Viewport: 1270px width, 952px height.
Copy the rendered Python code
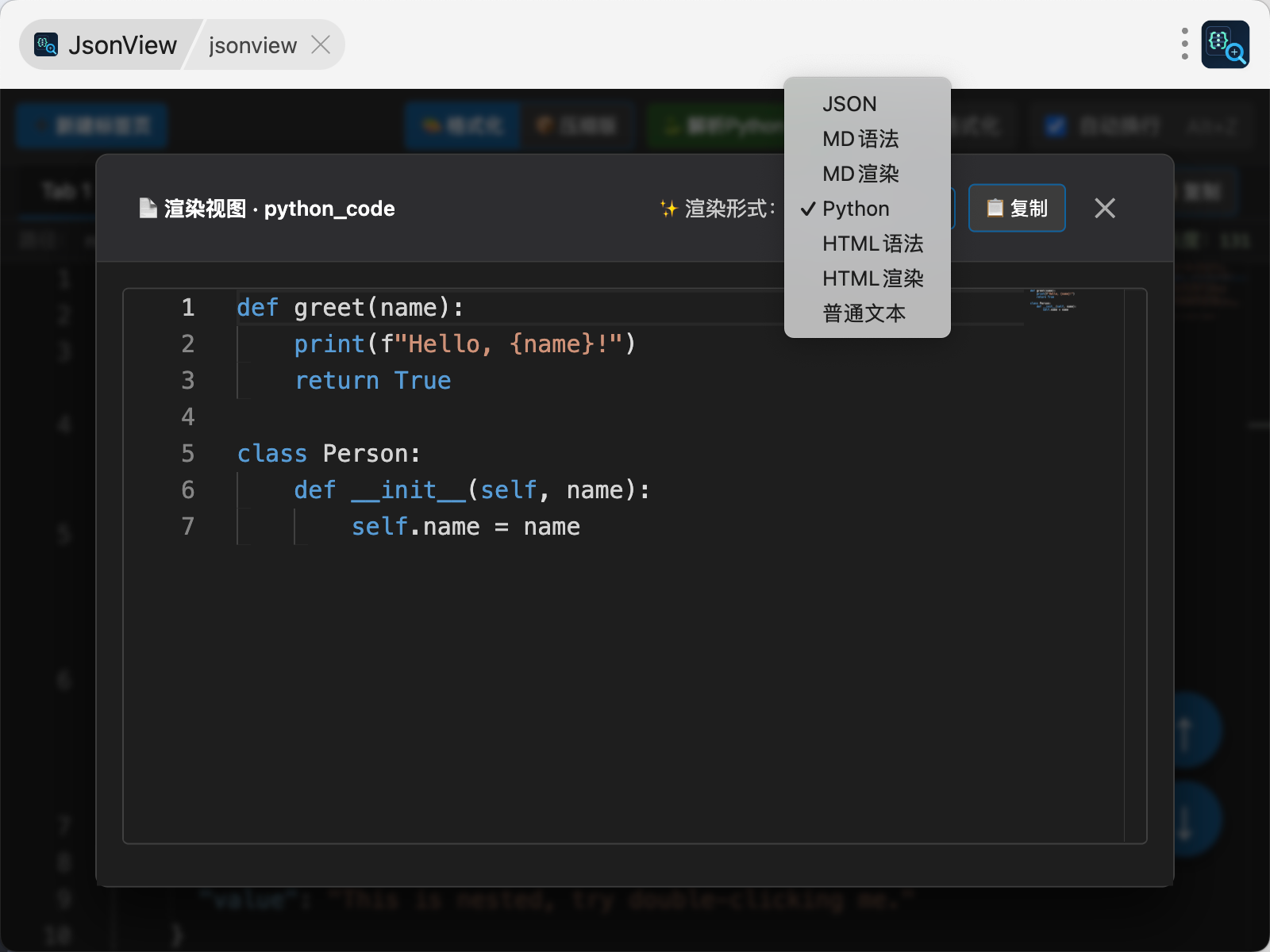point(1017,208)
